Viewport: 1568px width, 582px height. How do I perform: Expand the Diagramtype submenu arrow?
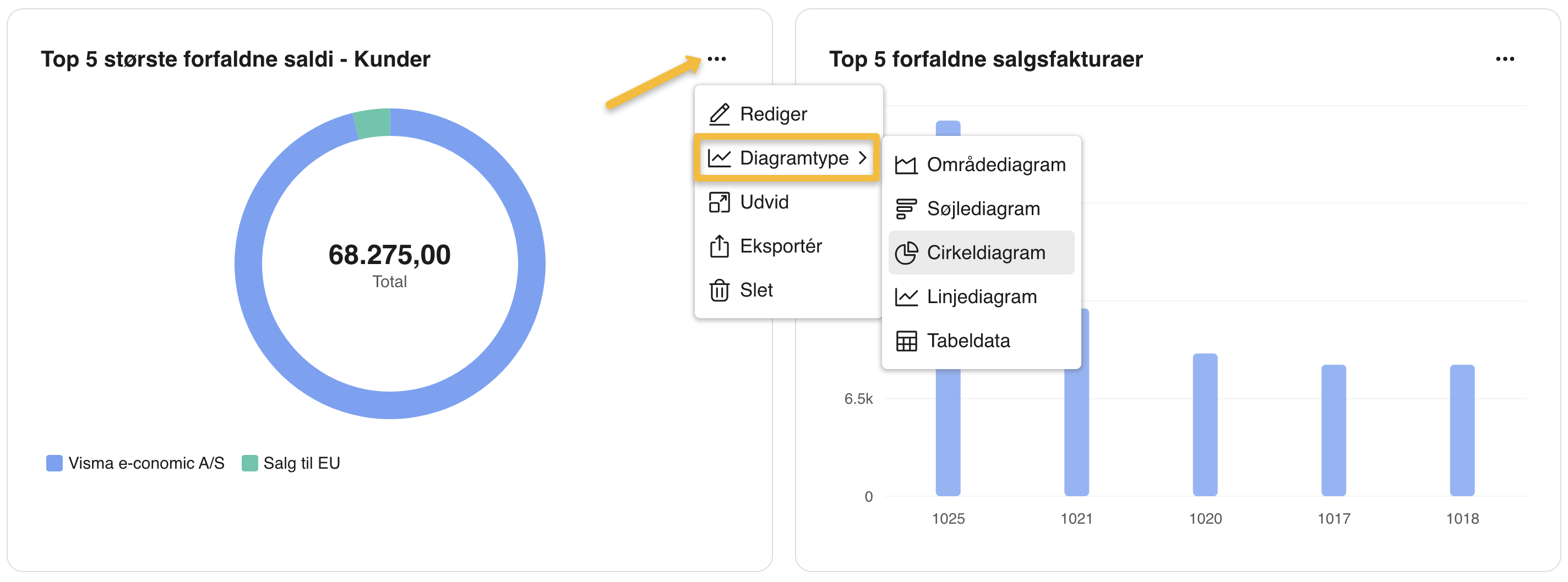coord(863,158)
